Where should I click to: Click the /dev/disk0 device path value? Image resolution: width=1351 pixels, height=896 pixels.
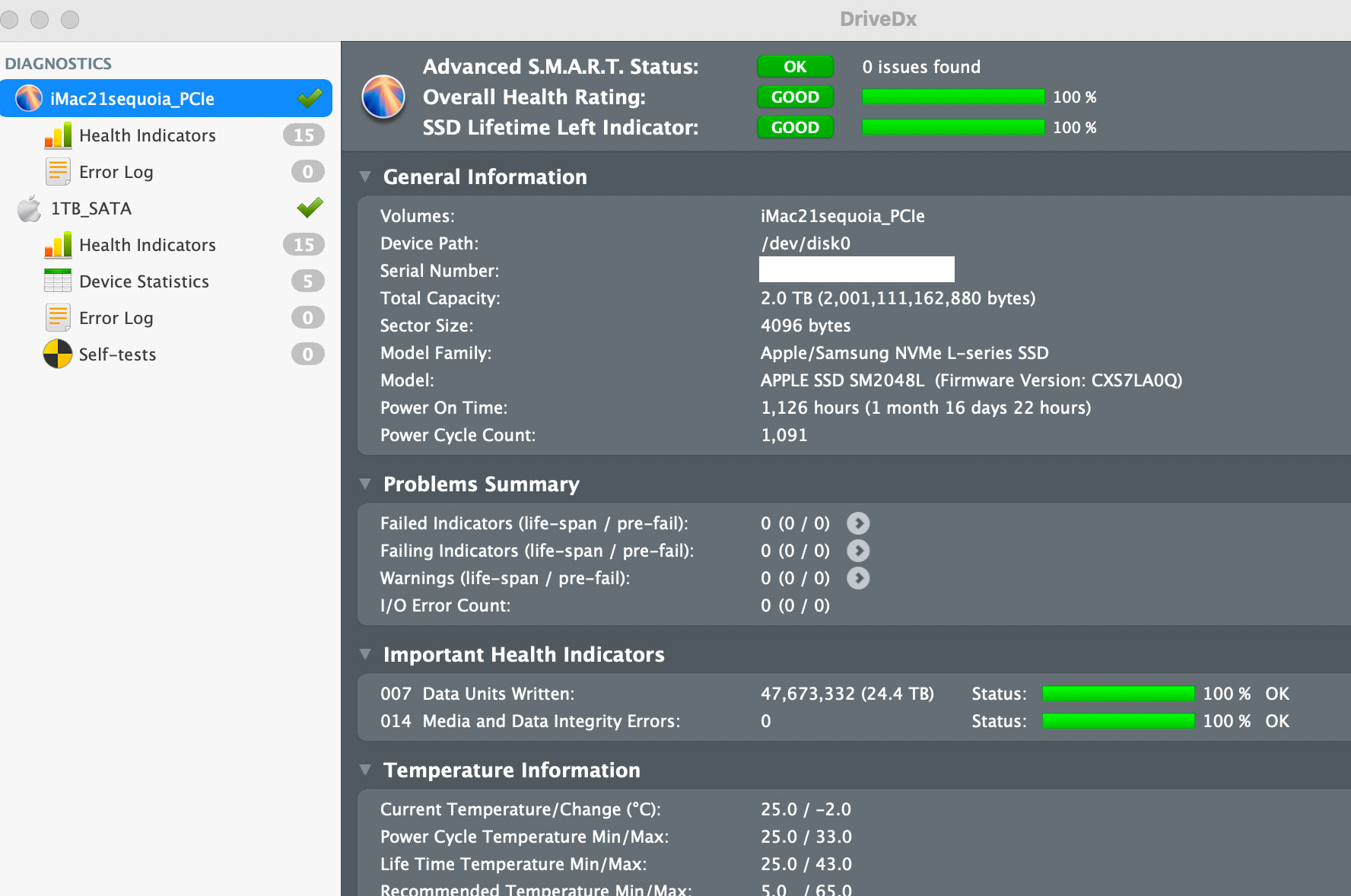[806, 243]
